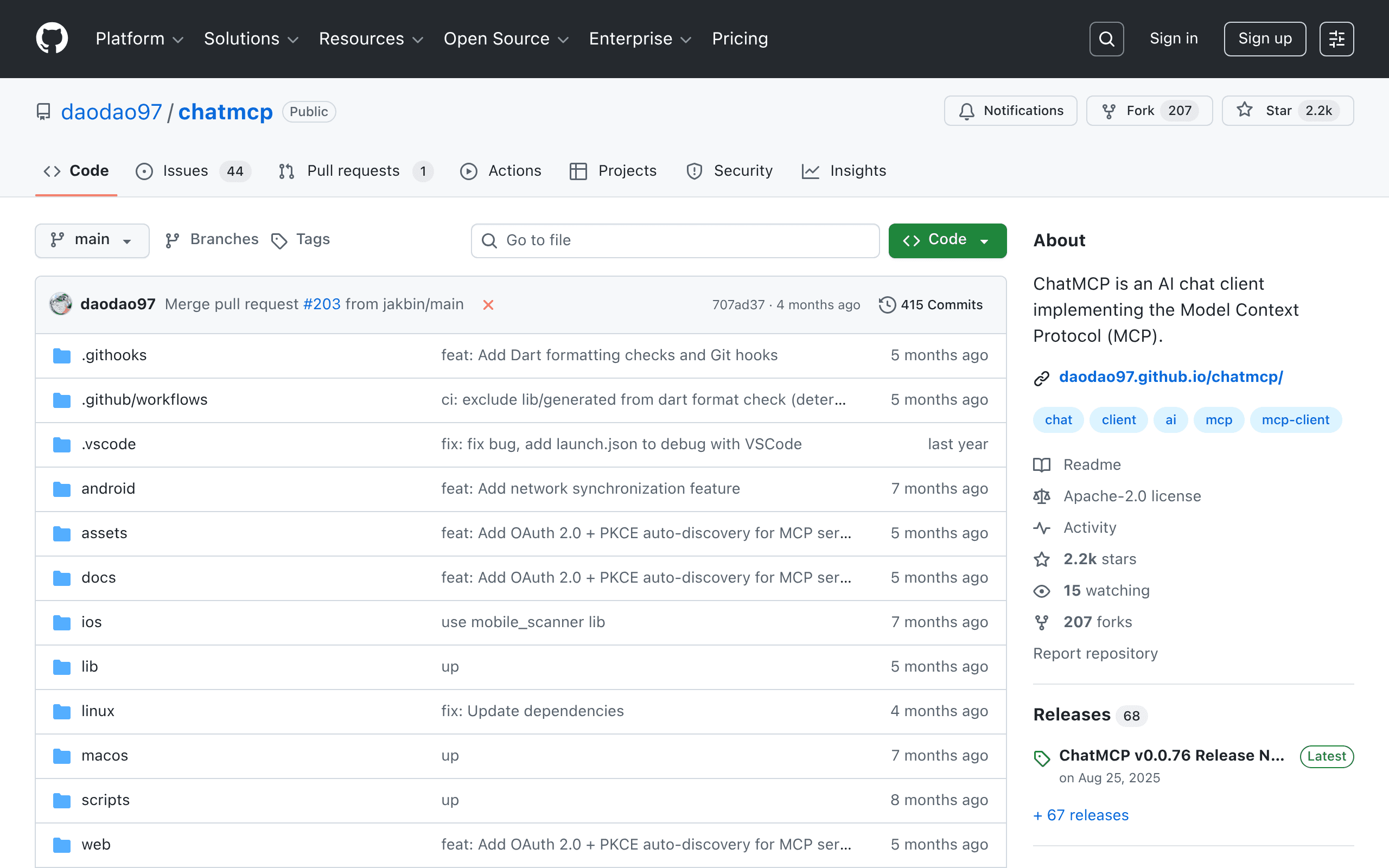Switch to the Security tab

pos(729,171)
